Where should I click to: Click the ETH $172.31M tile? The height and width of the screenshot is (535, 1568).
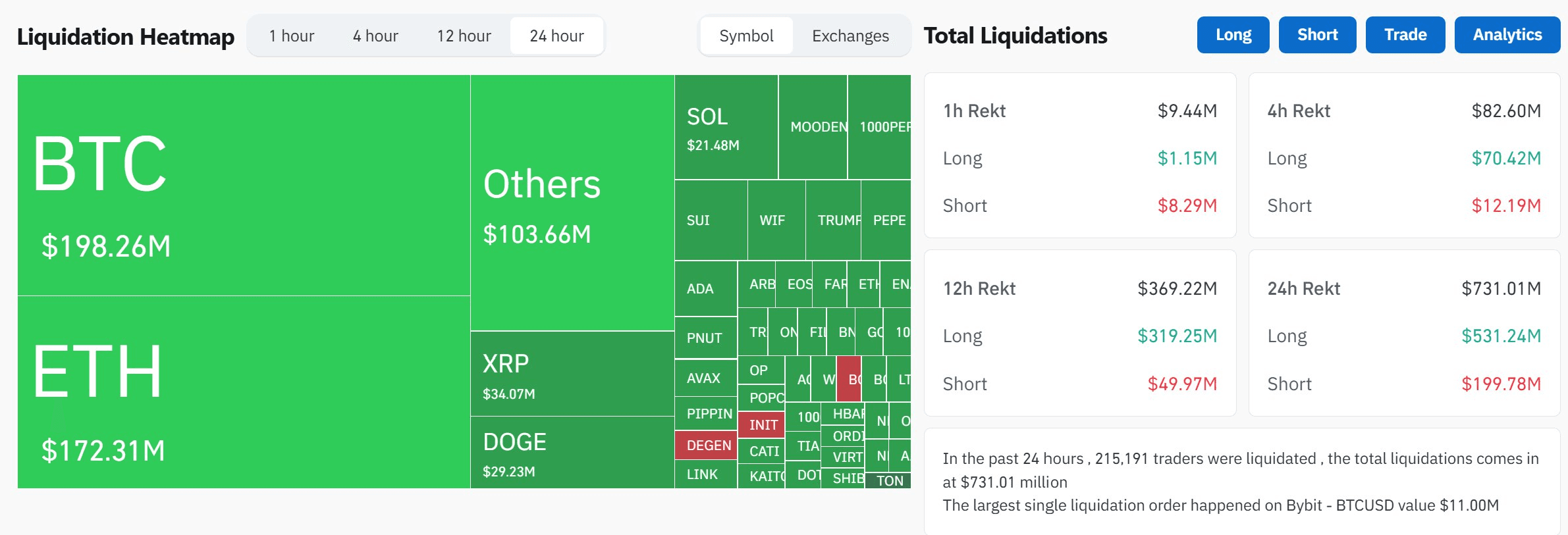[244, 392]
